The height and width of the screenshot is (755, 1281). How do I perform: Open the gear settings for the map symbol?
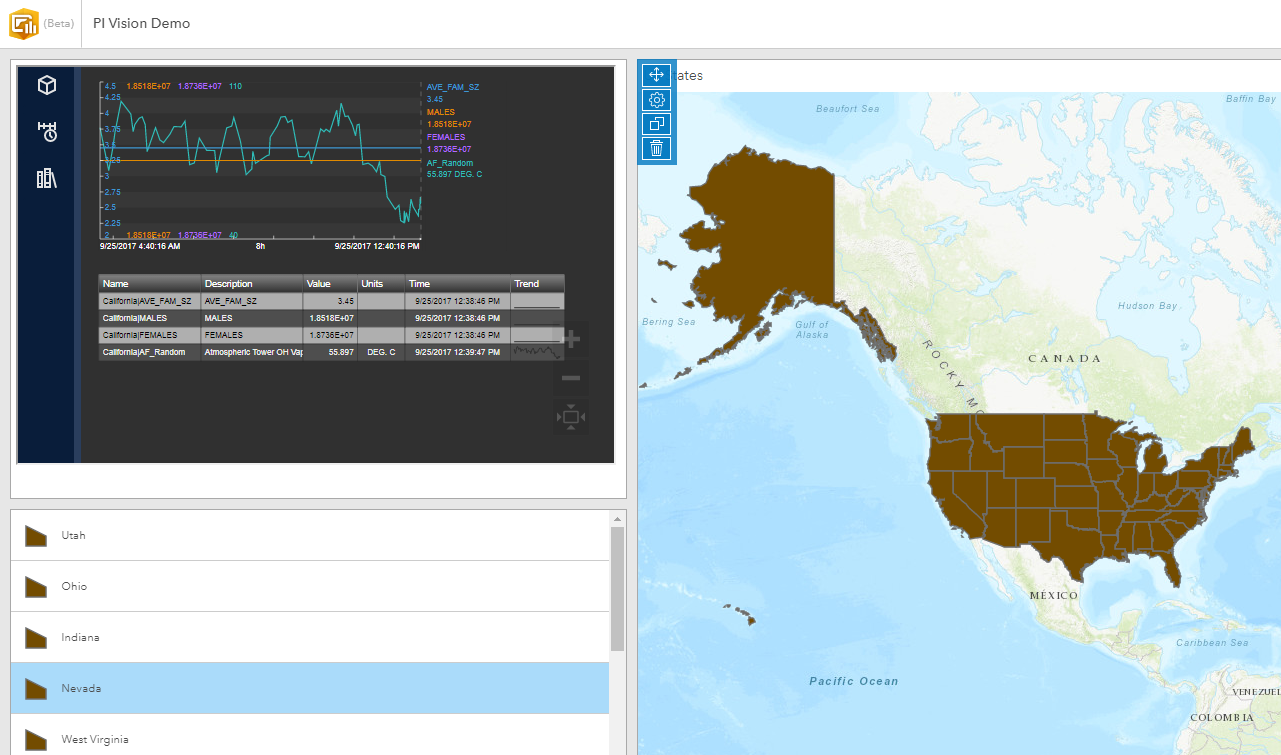657,99
